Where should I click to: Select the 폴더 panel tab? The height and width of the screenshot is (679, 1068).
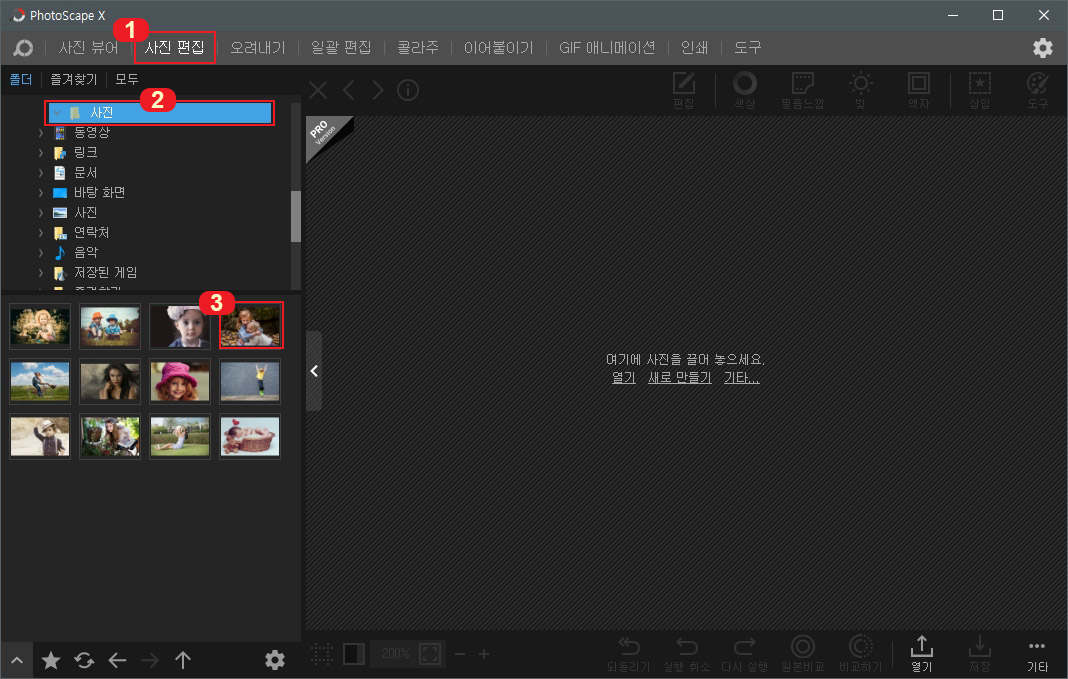tap(21, 80)
